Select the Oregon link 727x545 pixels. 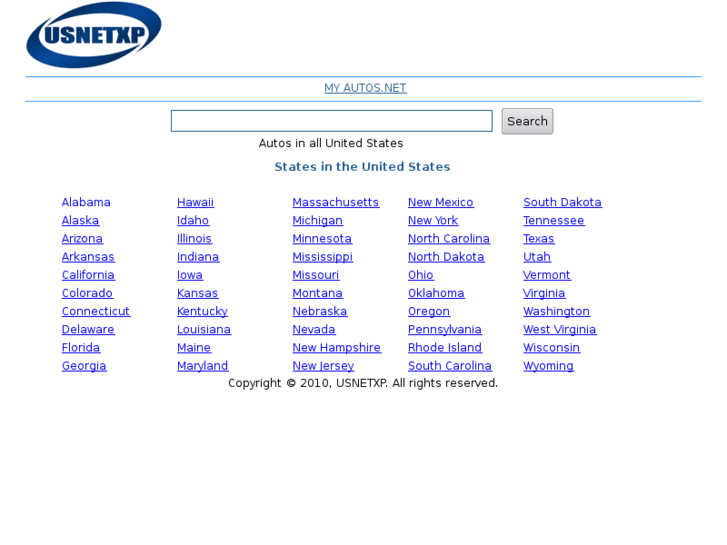(x=429, y=311)
